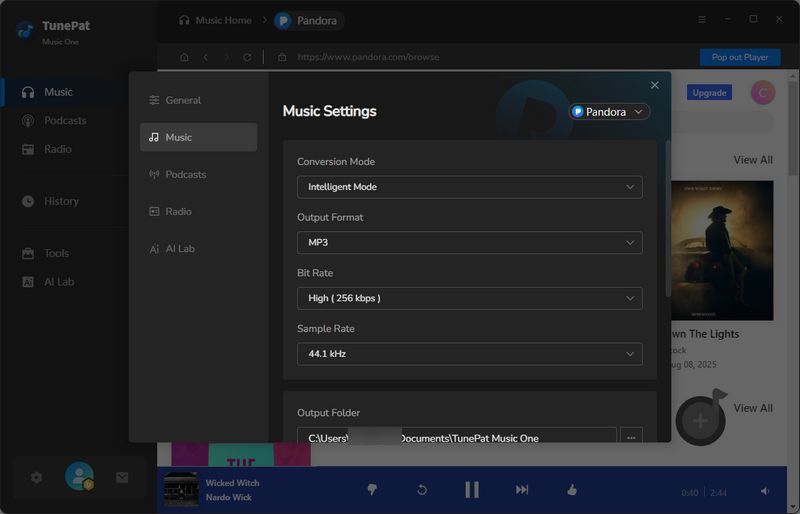The width and height of the screenshot is (800, 514).
Task: Open the Pandora service selector dropdown
Action: tap(609, 112)
